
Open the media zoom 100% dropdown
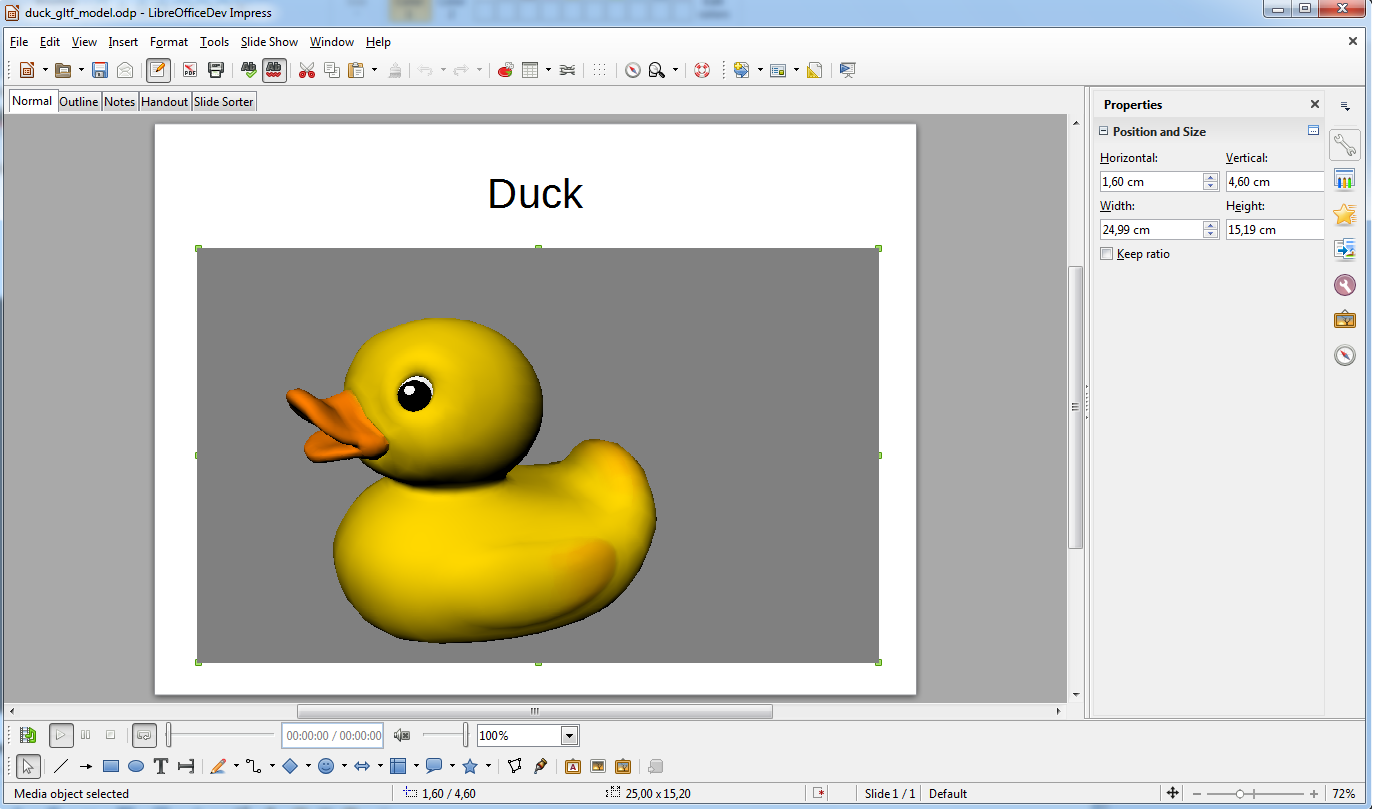pos(569,736)
